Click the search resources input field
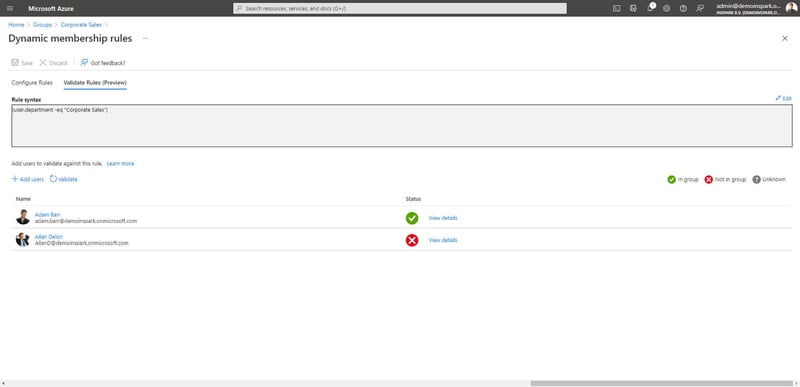Screen dimensions: 800x387 pos(400,9)
